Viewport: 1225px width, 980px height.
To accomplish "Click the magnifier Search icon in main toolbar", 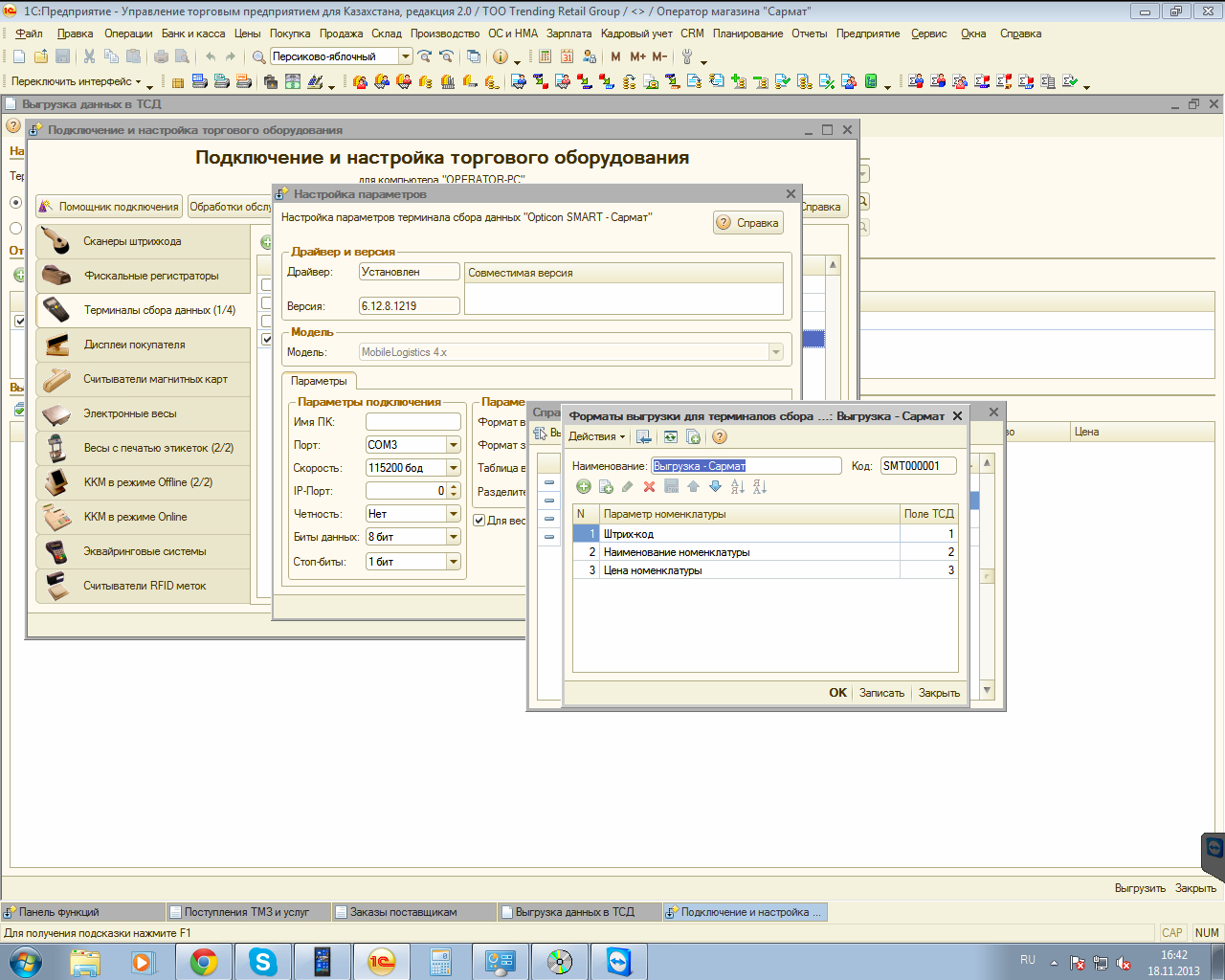I will click(258, 56).
